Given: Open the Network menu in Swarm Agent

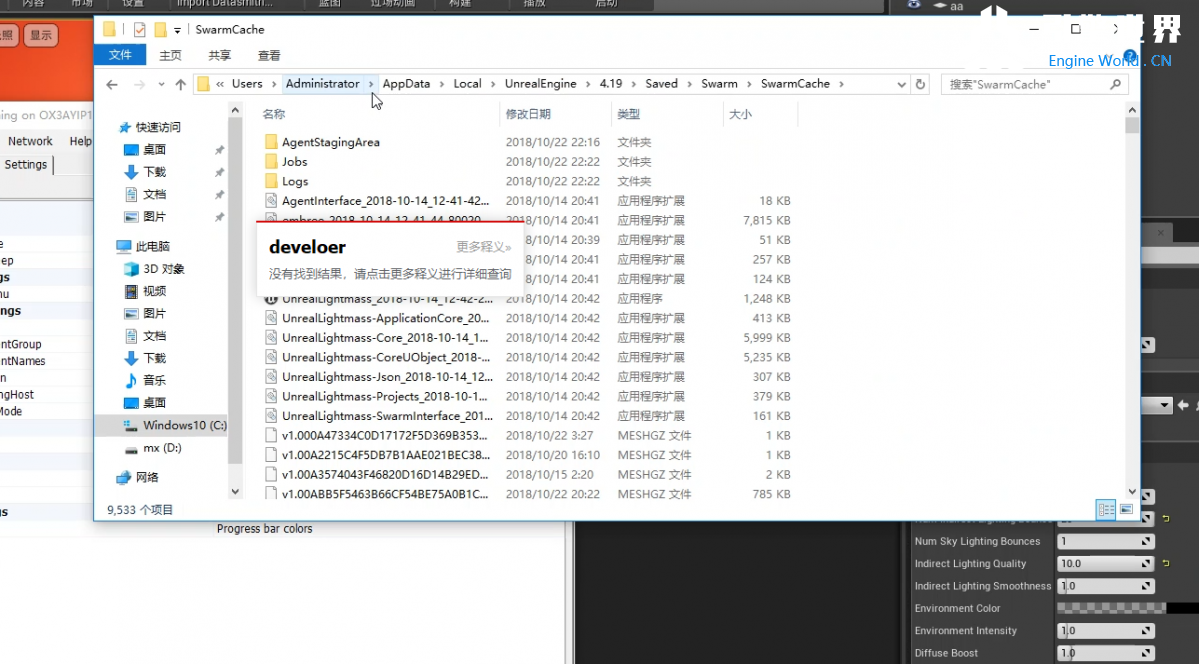Looking at the screenshot, I should point(31,141).
